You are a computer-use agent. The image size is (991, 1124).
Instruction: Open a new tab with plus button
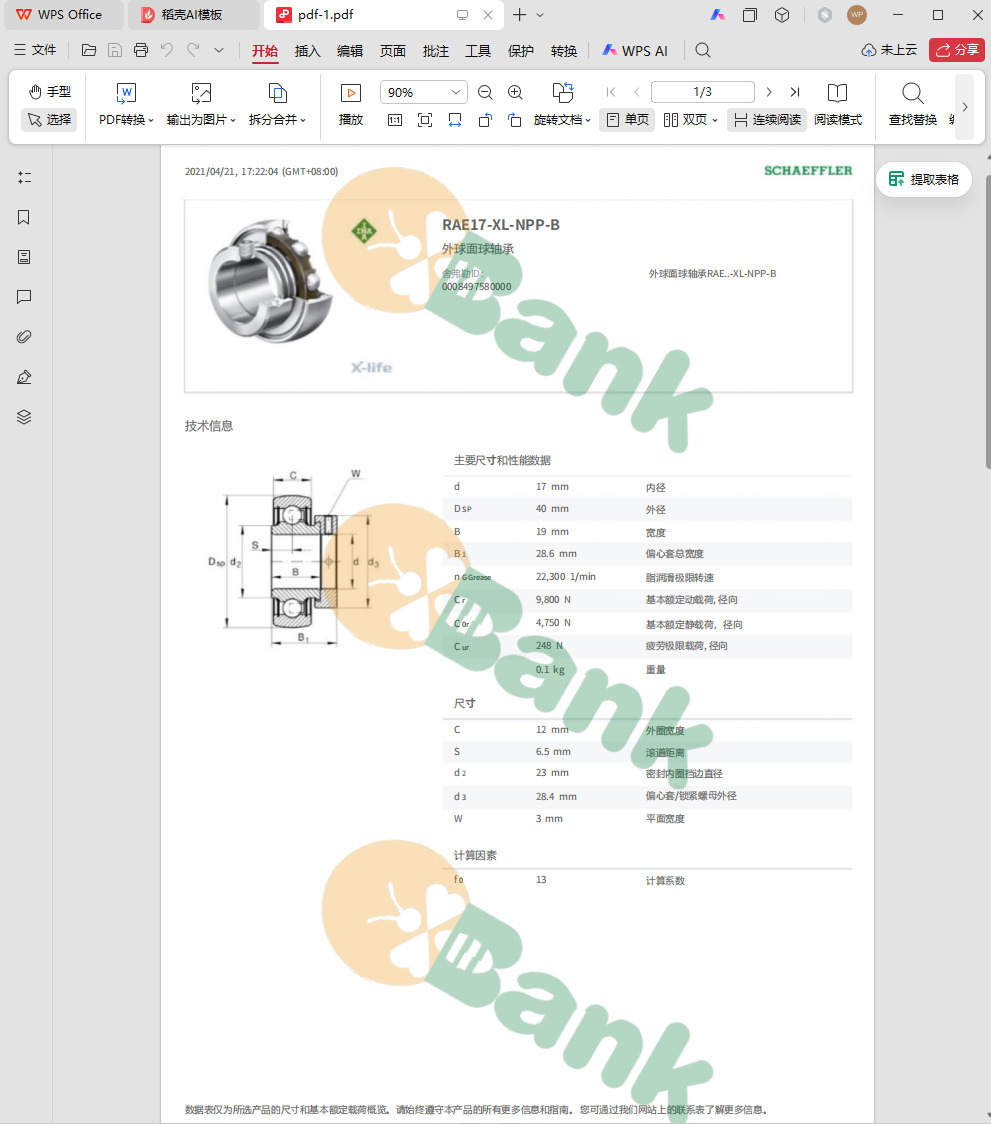pos(520,14)
